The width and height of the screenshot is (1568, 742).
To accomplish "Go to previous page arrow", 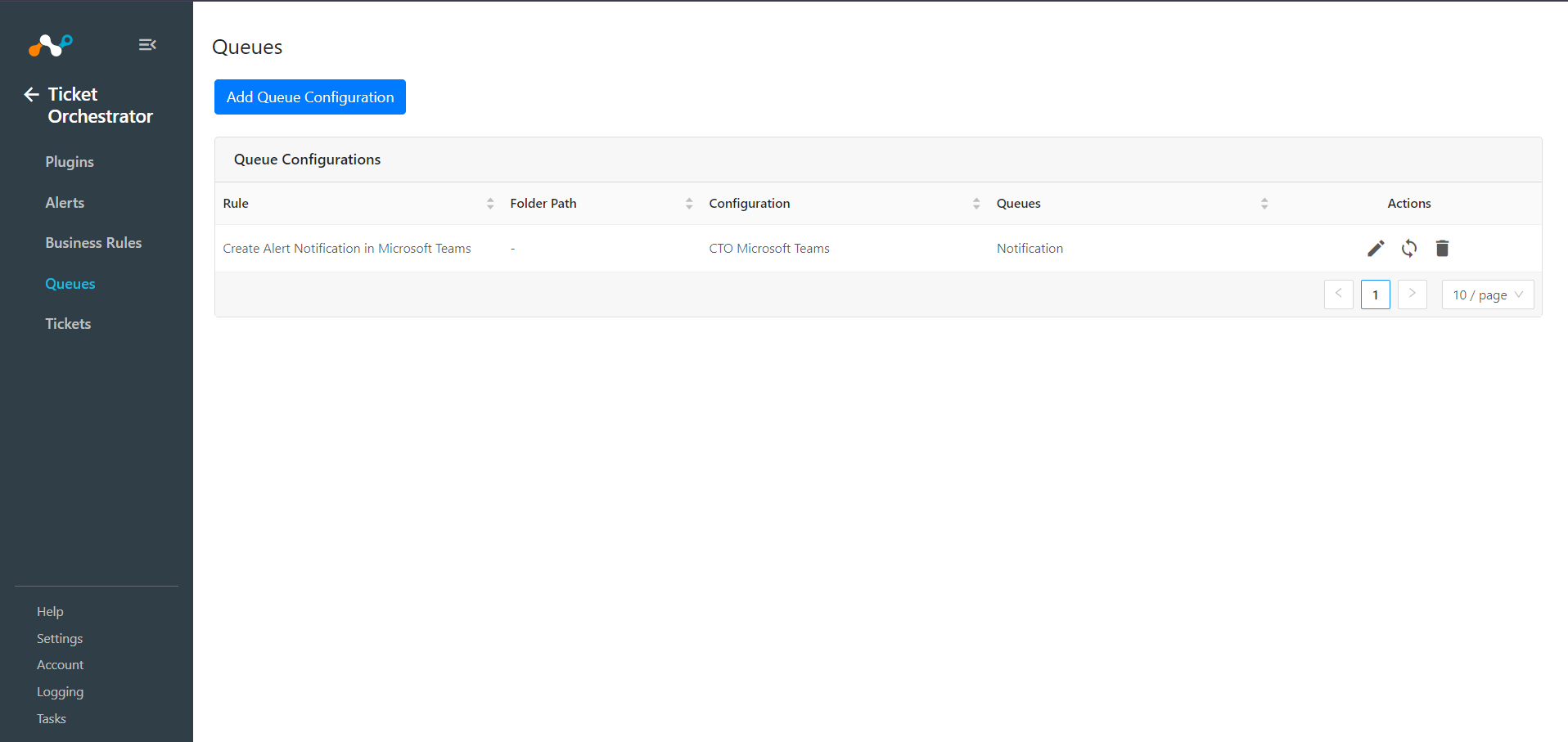I will [x=1339, y=295].
